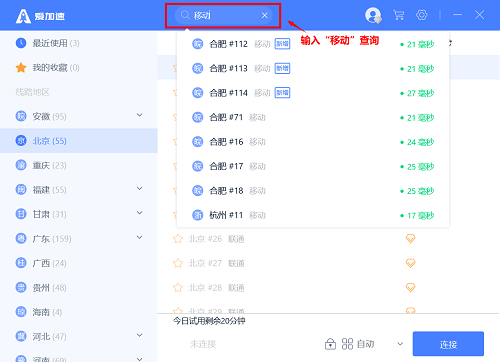Click the 连接 button
The height and width of the screenshot is (362, 500).
pos(448,344)
